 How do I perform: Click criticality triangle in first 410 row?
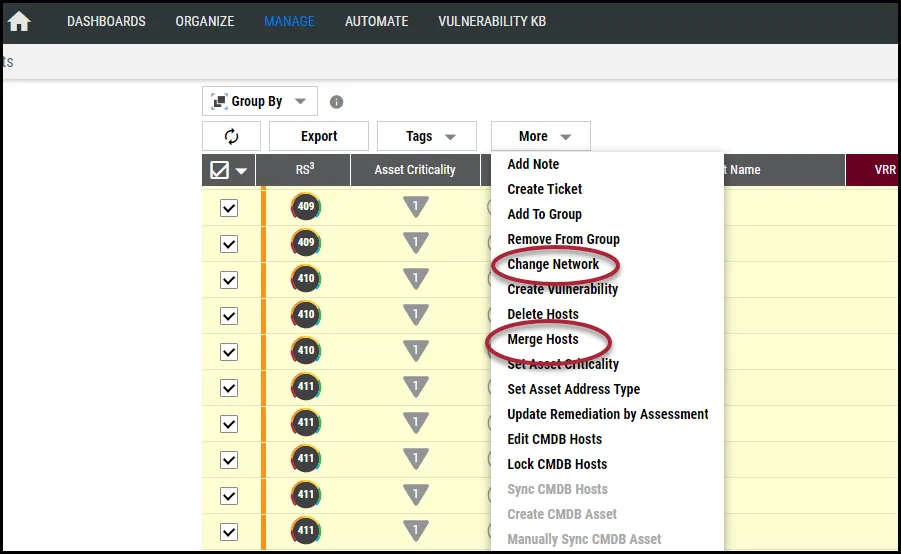415,279
